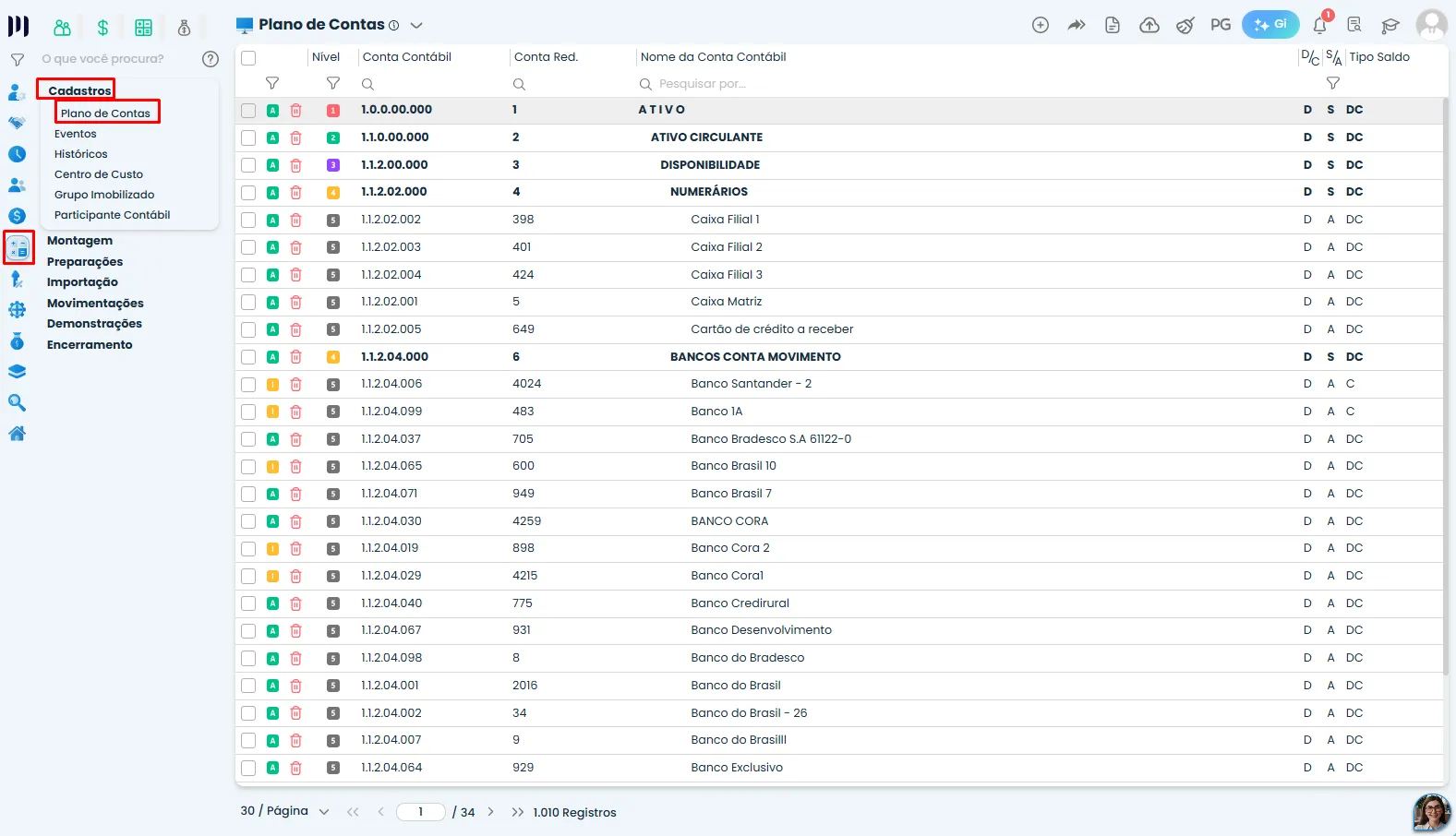Tick the checkbox for the BANCO CORA row
This screenshot has width=1456, height=836.
[x=248, y=521]
